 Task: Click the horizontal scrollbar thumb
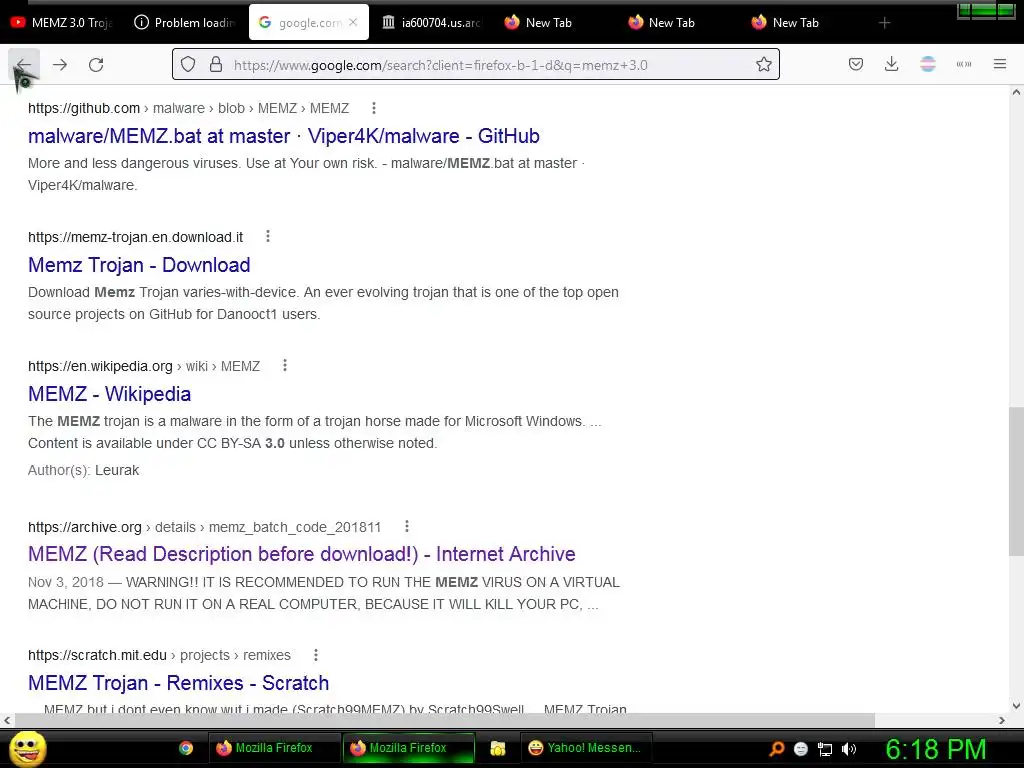click(x=444, y=720)
